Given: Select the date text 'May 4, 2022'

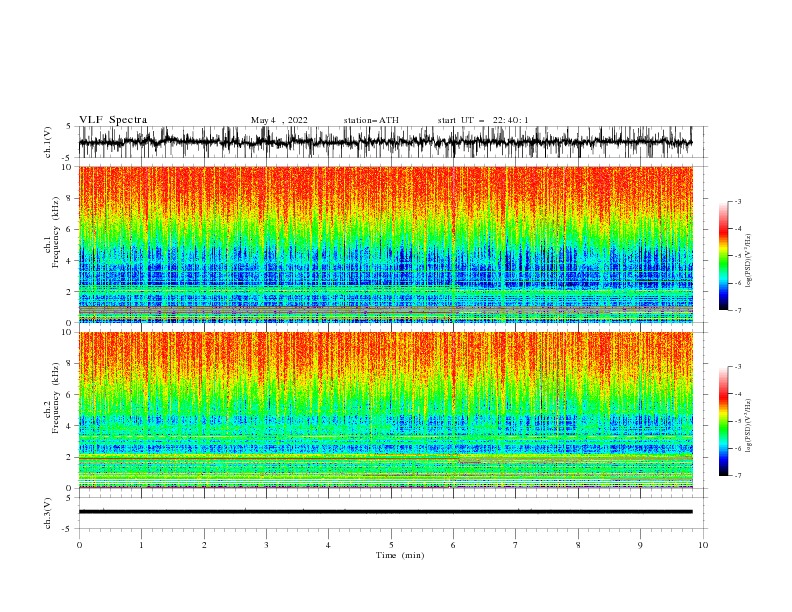Looking at the screenshot, I should click(x=279, y=120).
